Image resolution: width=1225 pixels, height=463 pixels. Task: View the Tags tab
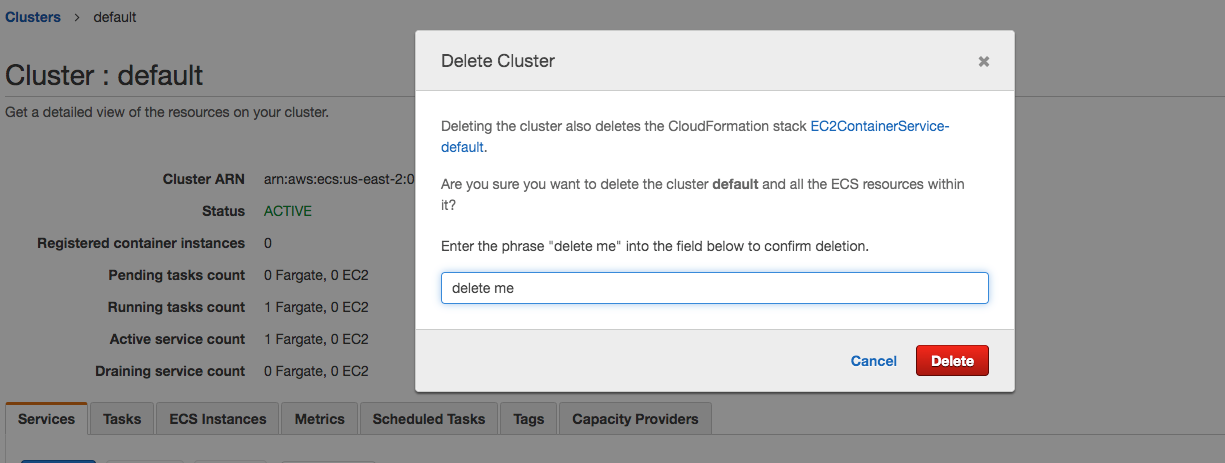tap(529, 419)
